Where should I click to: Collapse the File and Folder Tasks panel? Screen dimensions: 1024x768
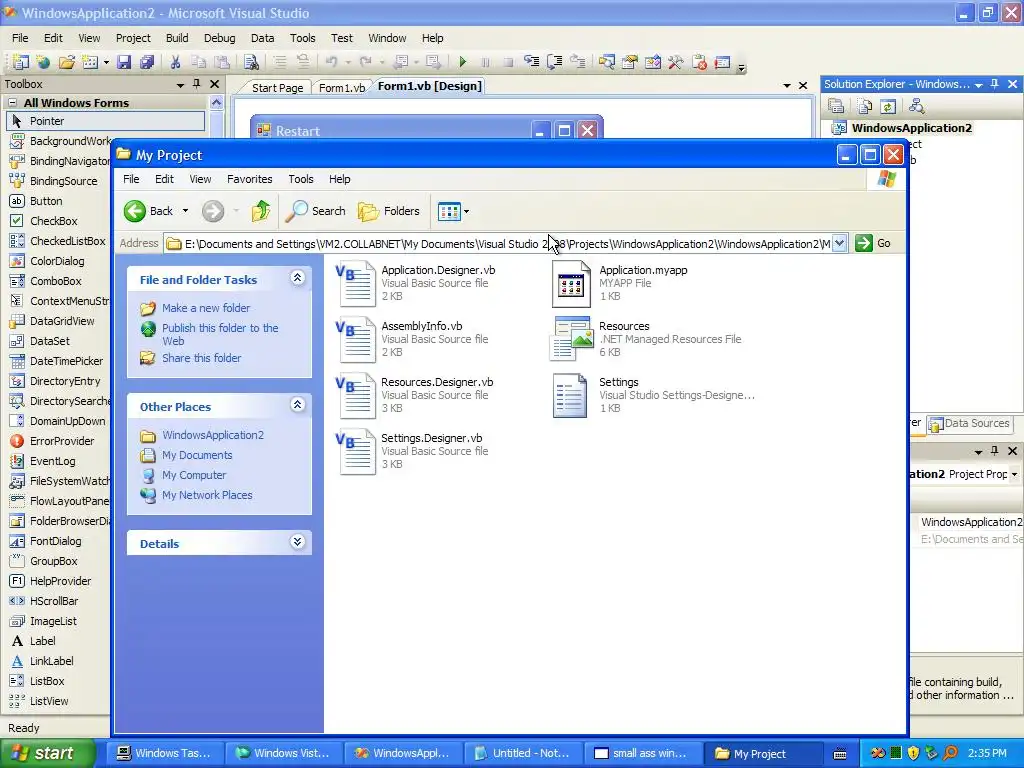point(297,278)
